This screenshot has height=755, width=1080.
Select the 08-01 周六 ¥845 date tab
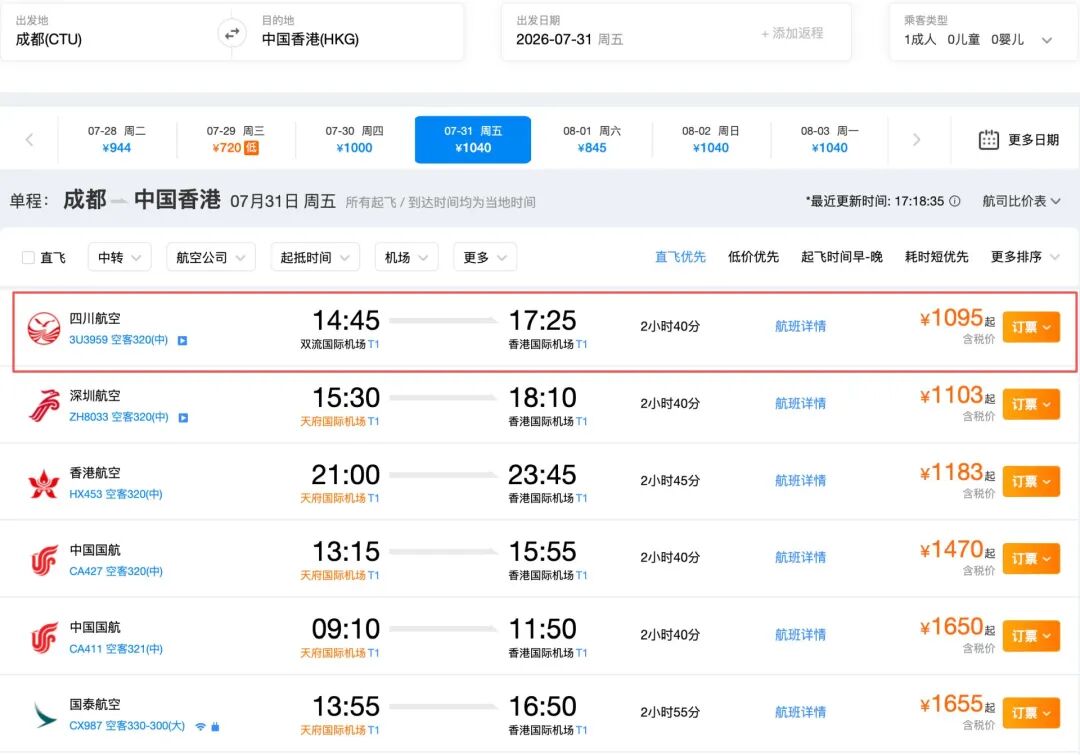click(592, 139)
